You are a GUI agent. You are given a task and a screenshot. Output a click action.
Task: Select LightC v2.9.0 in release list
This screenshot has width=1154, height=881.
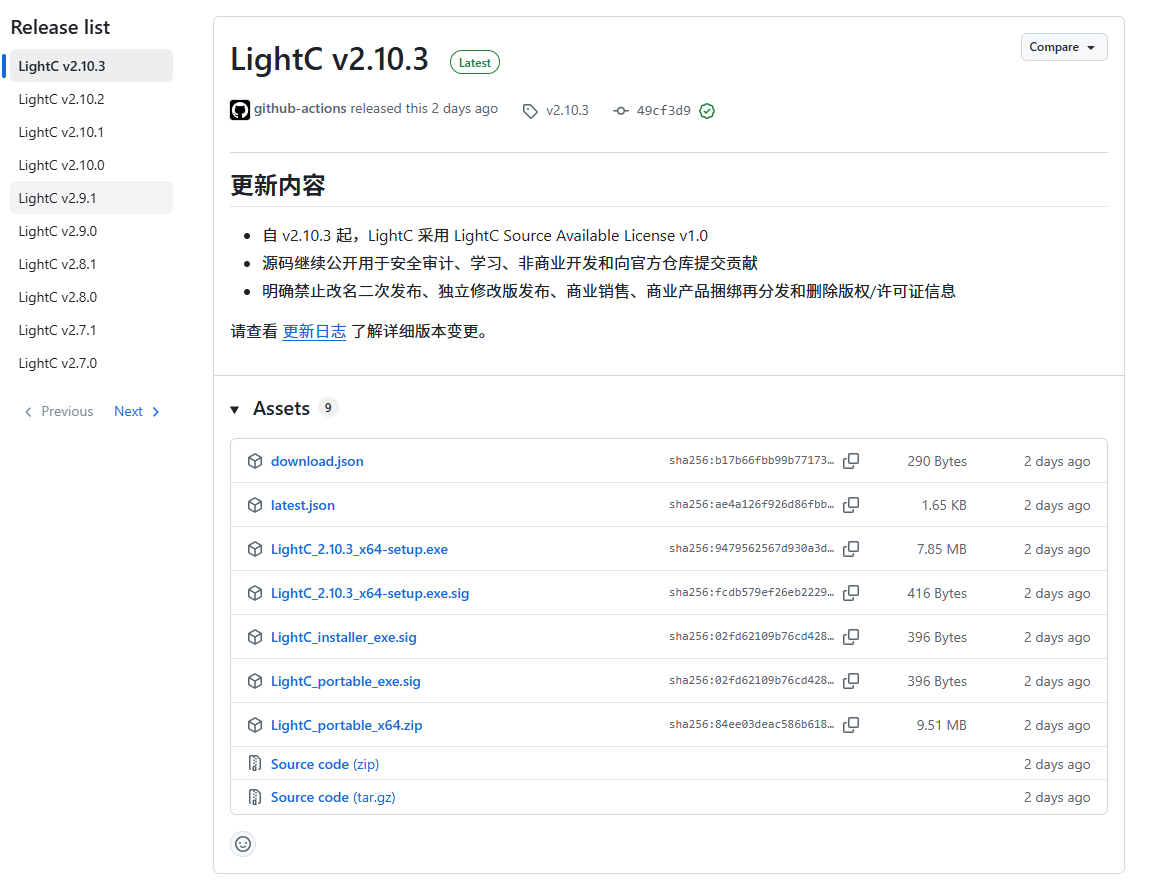click(x=91, y=231)
